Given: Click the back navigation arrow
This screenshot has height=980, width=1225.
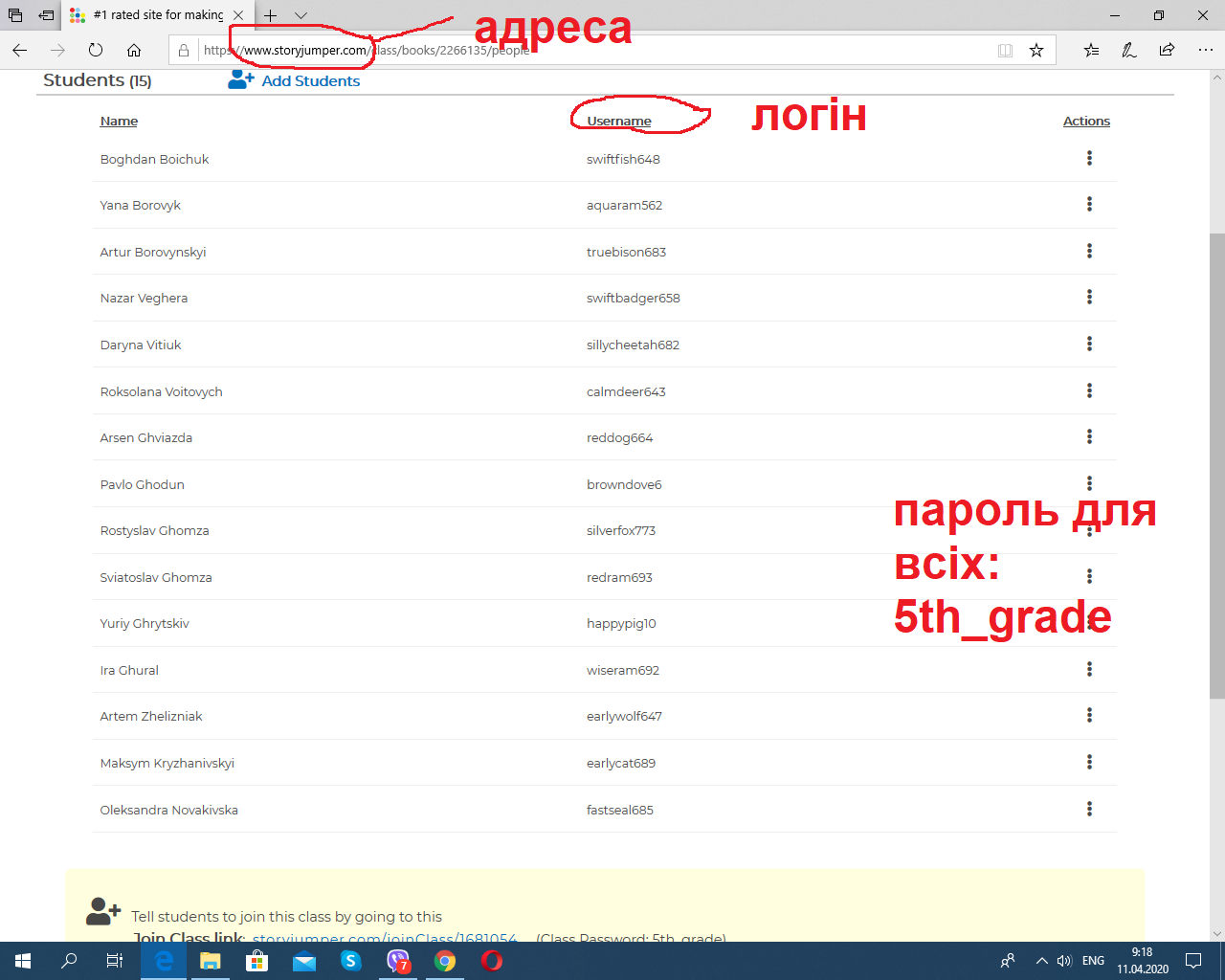Looking at the screenshot, I should (x=20, y=51).
